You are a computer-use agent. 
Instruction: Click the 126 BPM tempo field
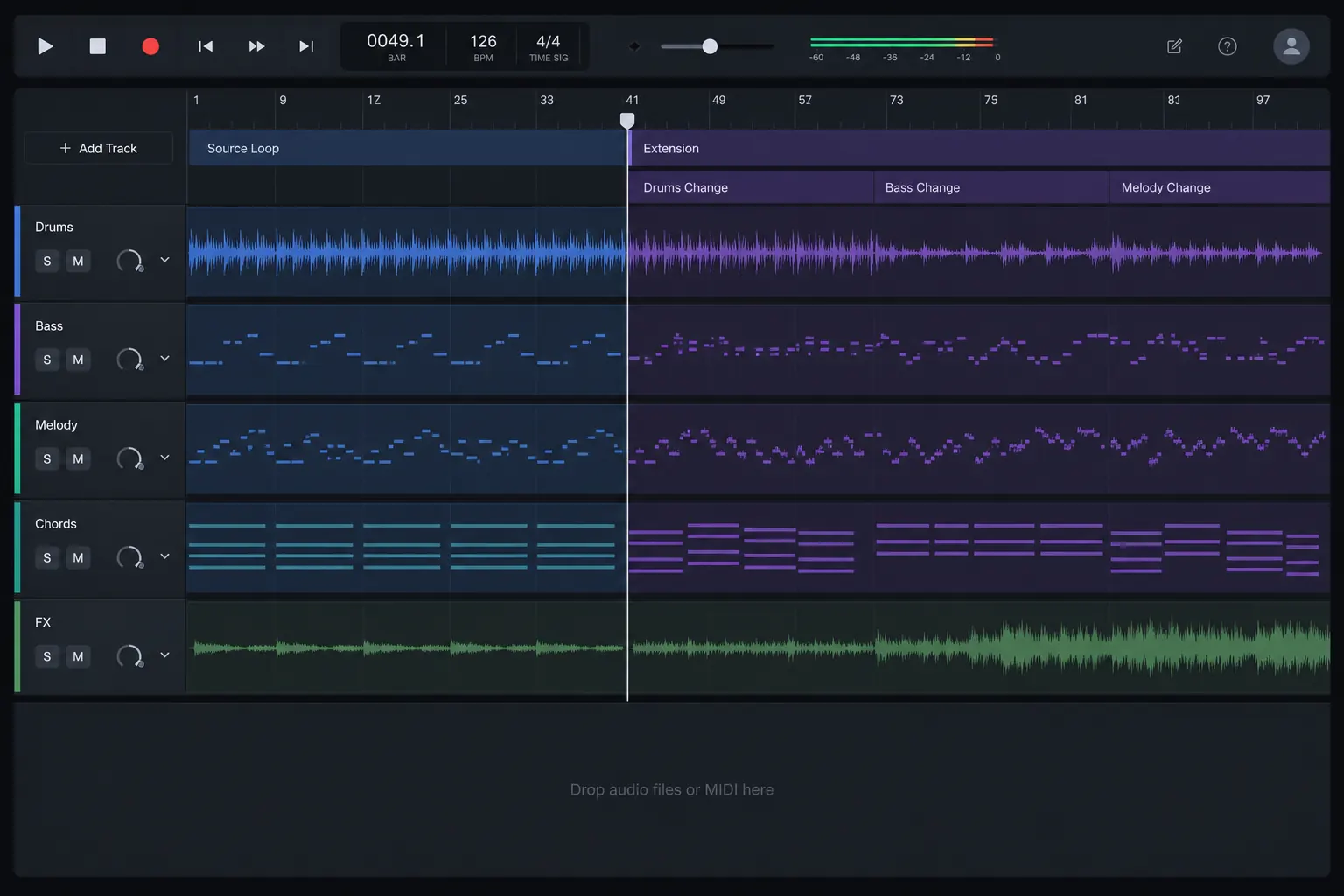click(x=483, y=46)
